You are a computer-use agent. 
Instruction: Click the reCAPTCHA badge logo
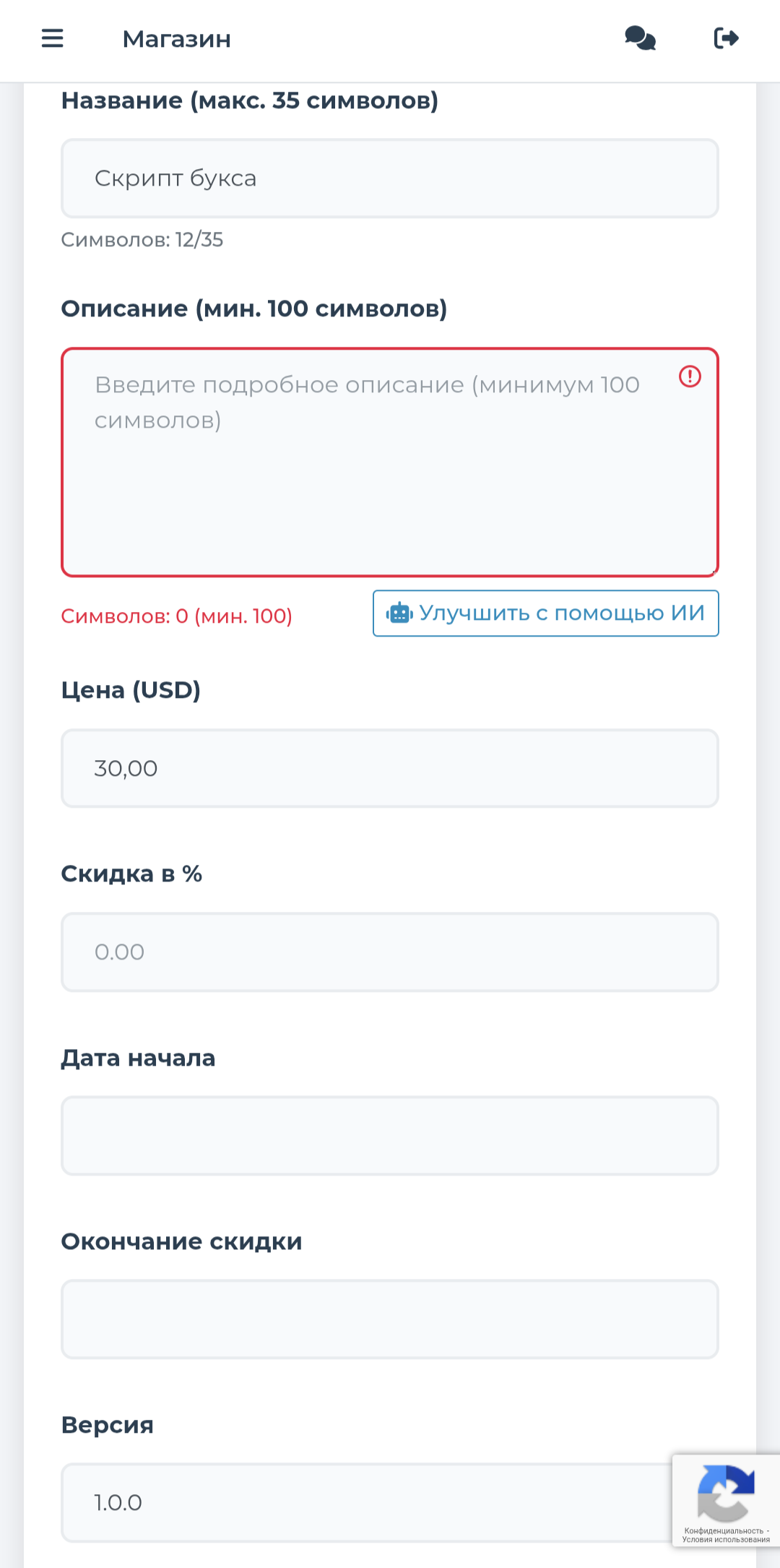pyautogui.click(x=725, y=1491)
